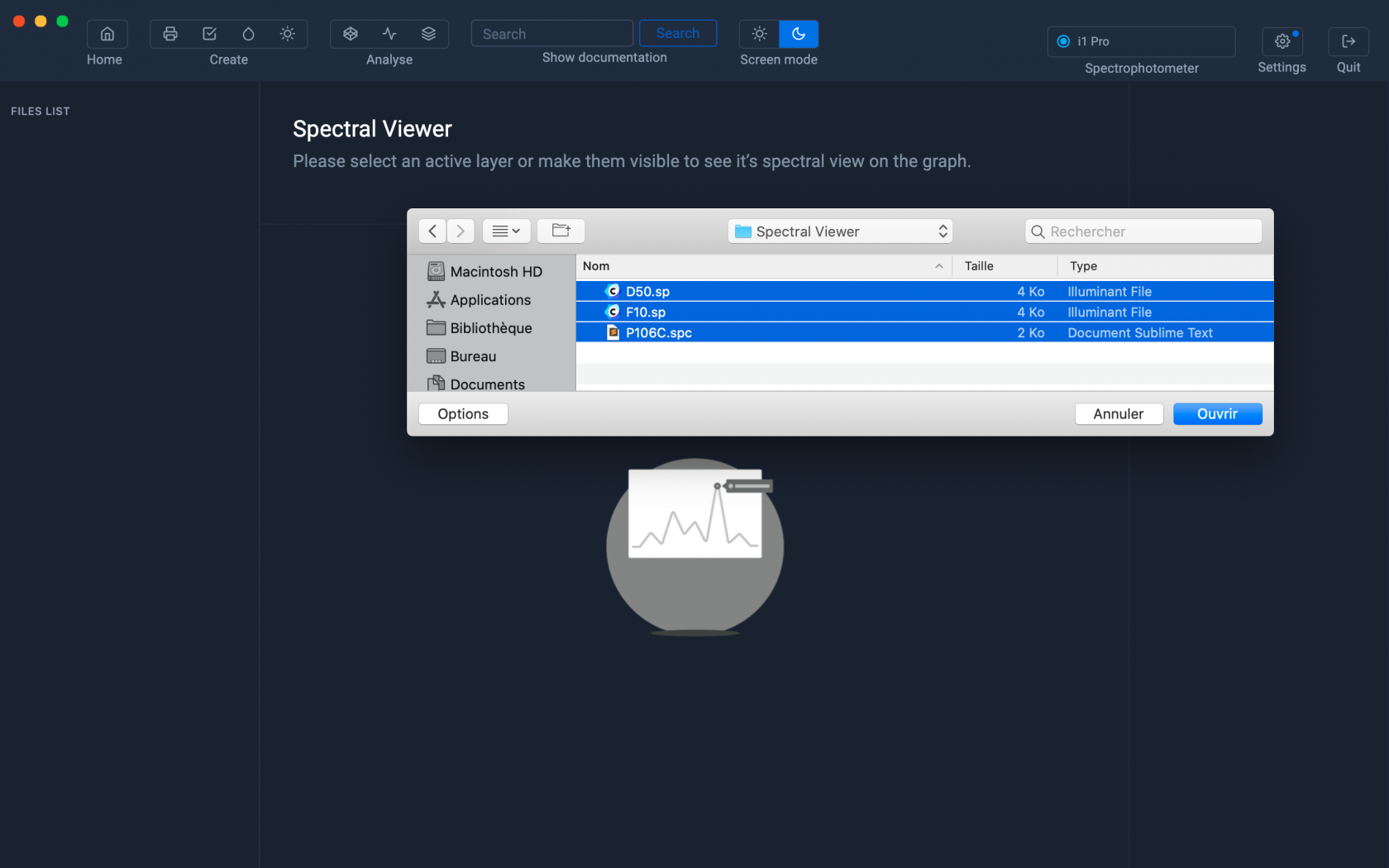Select Macintosh HD in sidebar
1389x868 pixels.
tap(484, 271)
